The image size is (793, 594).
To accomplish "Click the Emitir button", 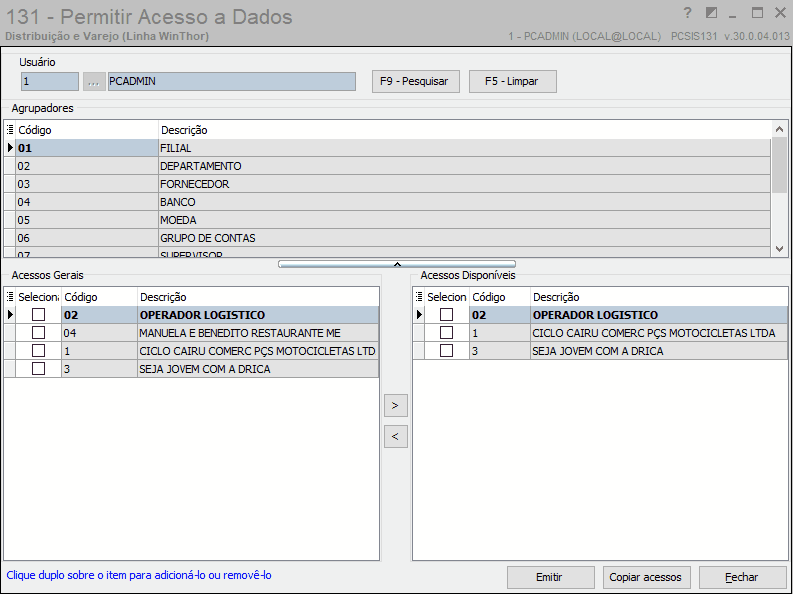I will click(x=550, y=577).
